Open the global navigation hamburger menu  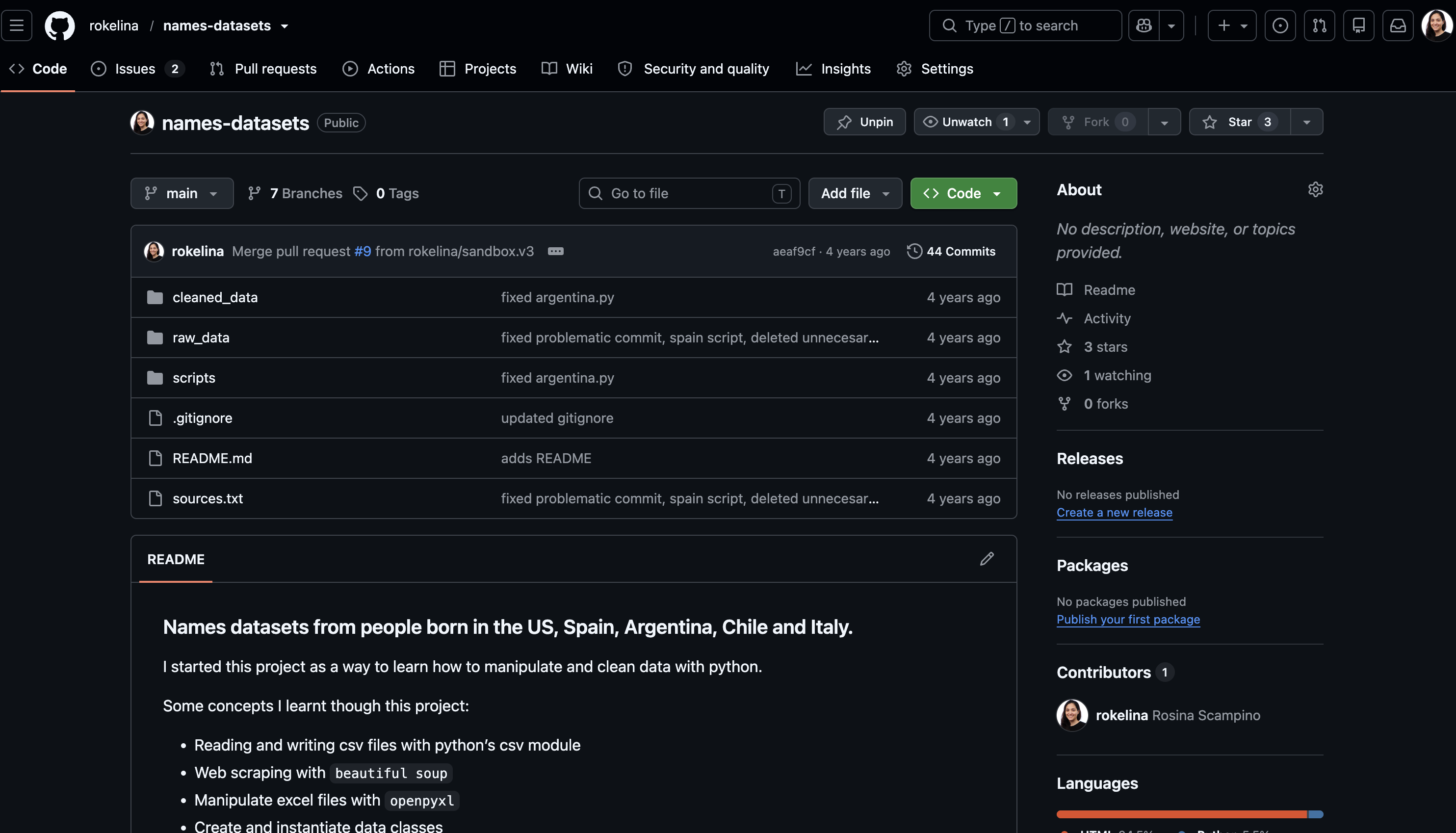[17, 26]
